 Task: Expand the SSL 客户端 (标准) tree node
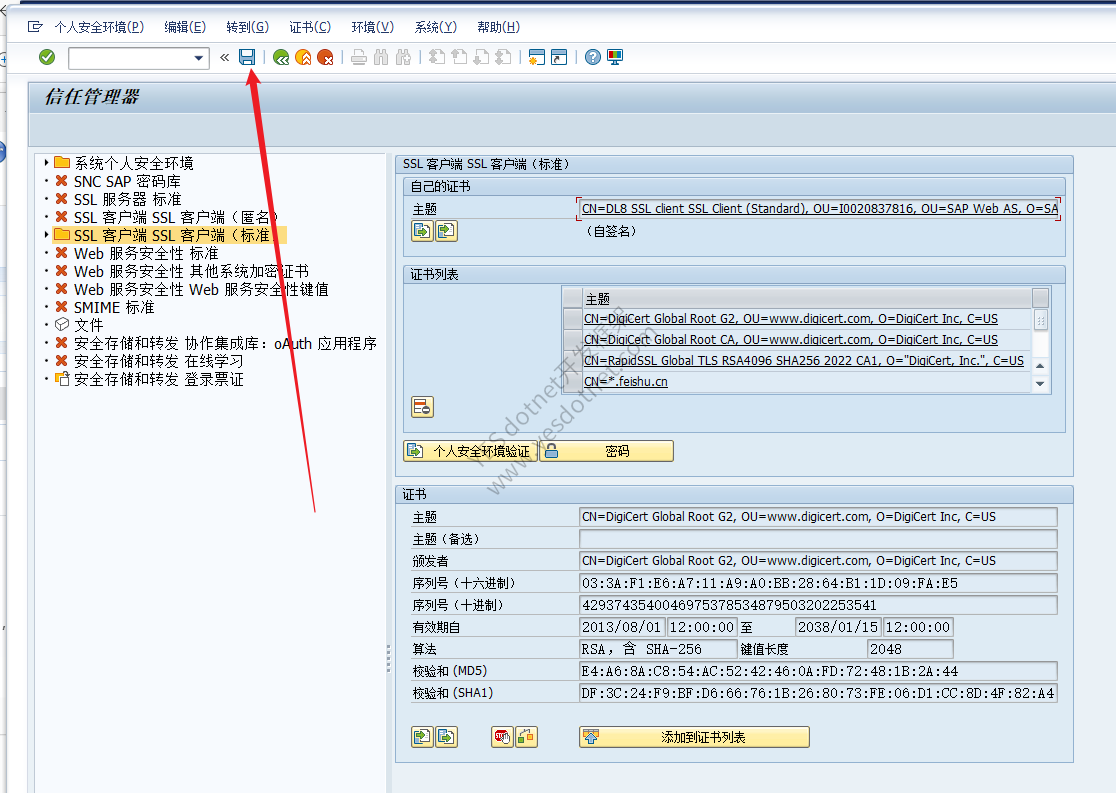click(x=46, y=235)
